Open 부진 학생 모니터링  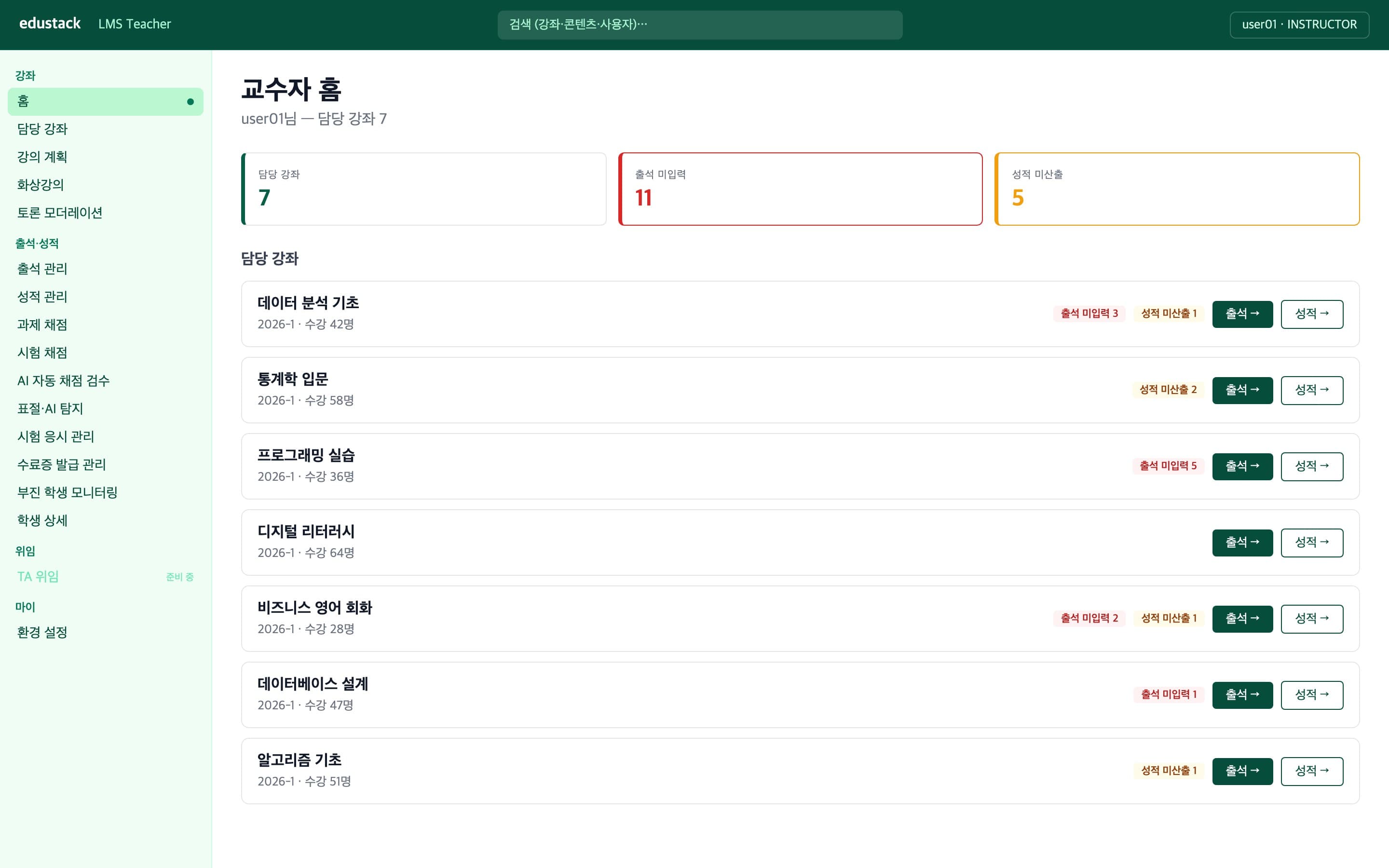click(106, 492)
